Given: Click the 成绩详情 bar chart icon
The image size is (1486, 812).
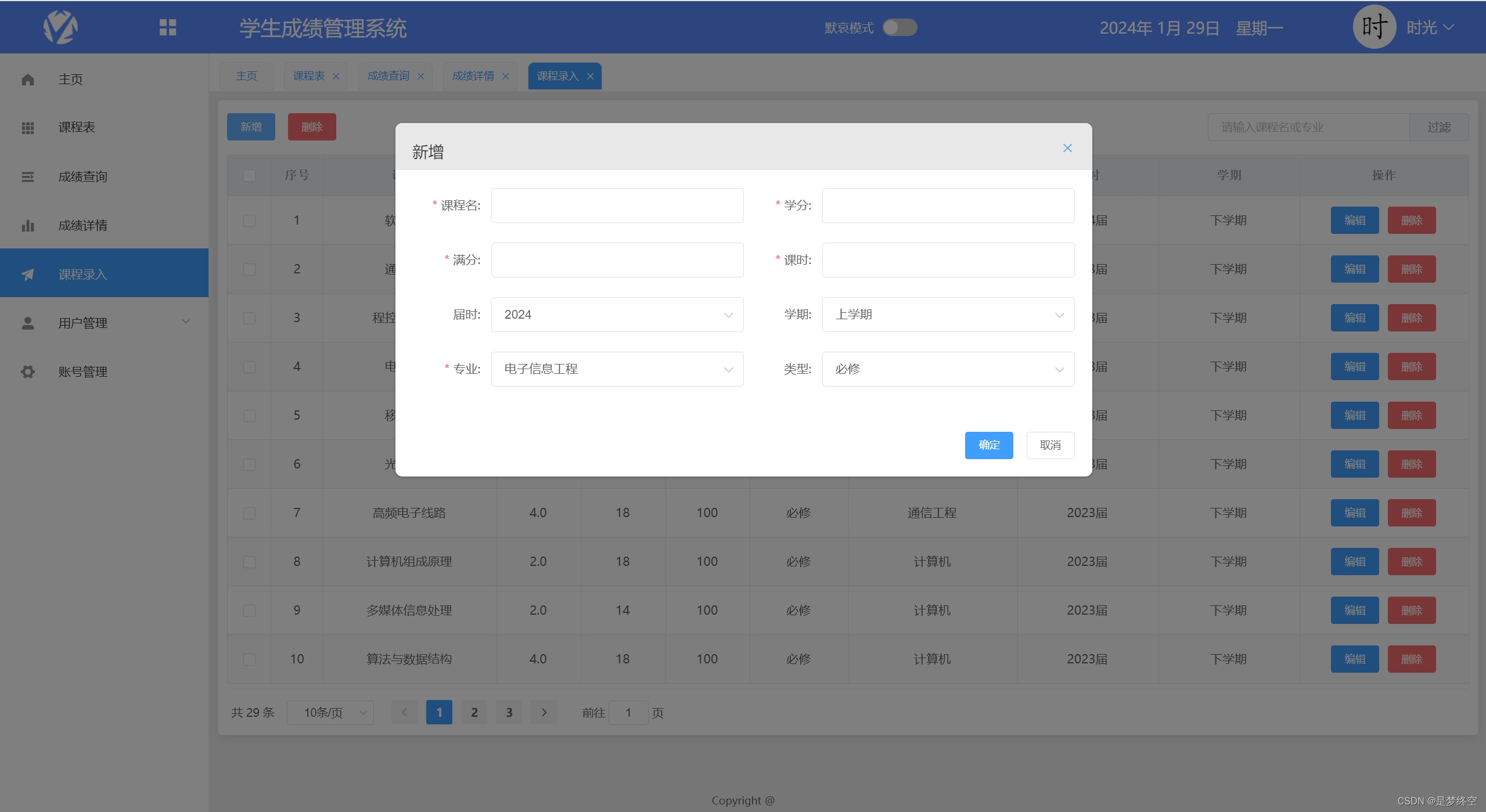Looking at the screenshot, I should [x=27, y=225].
